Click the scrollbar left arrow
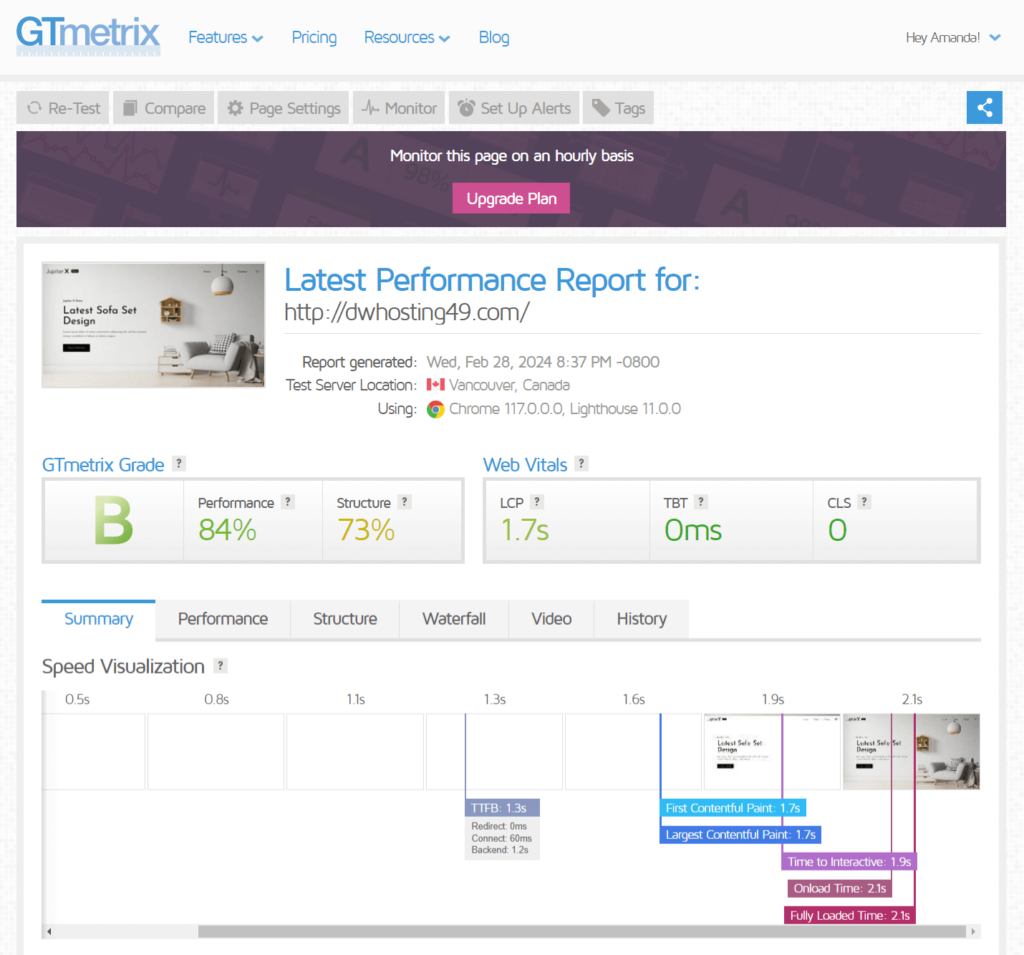This screenshot has width=1024, height=955. tap(49, 931)
